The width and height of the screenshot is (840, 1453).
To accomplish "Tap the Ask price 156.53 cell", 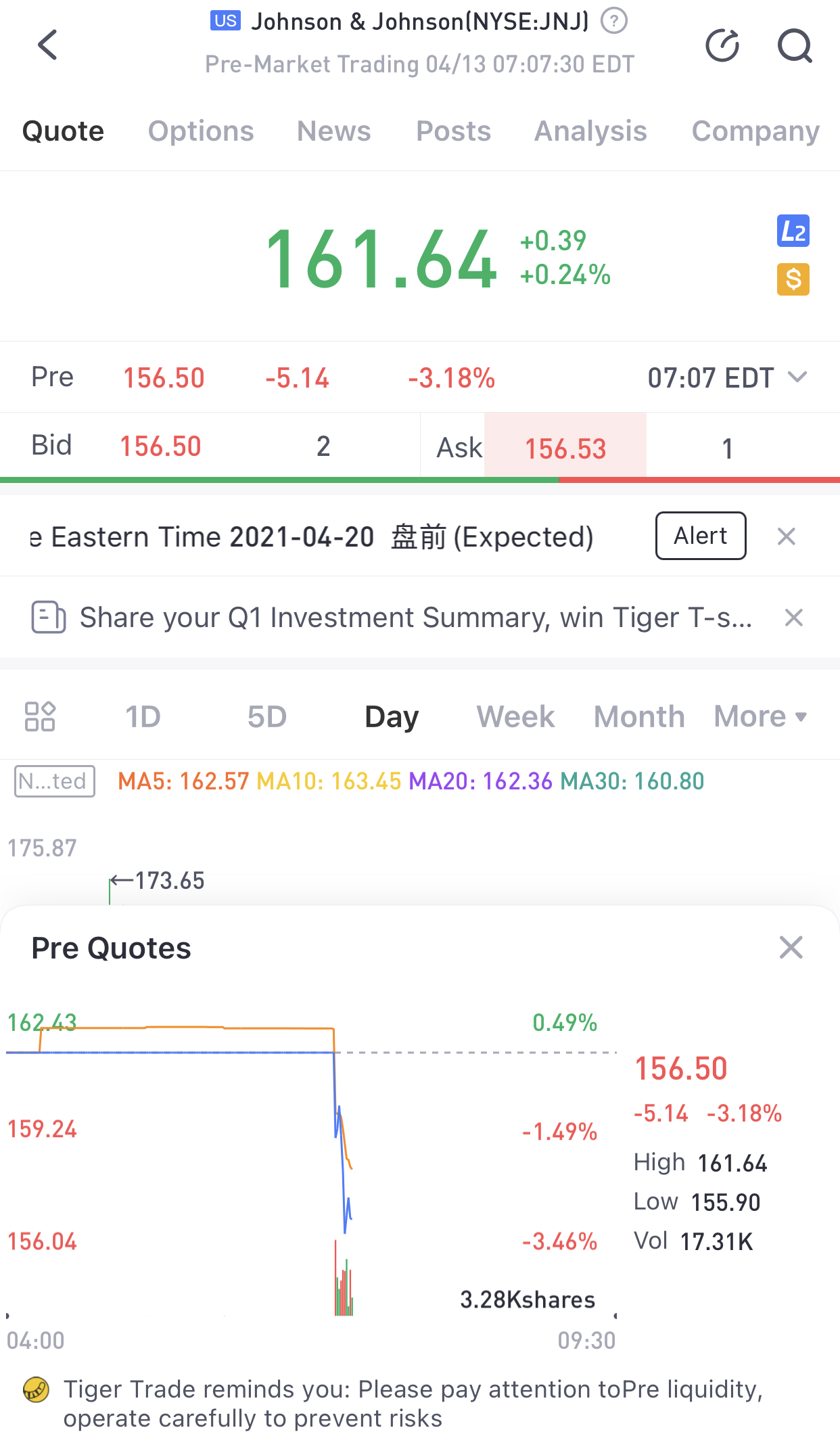I will coord(565,447).
